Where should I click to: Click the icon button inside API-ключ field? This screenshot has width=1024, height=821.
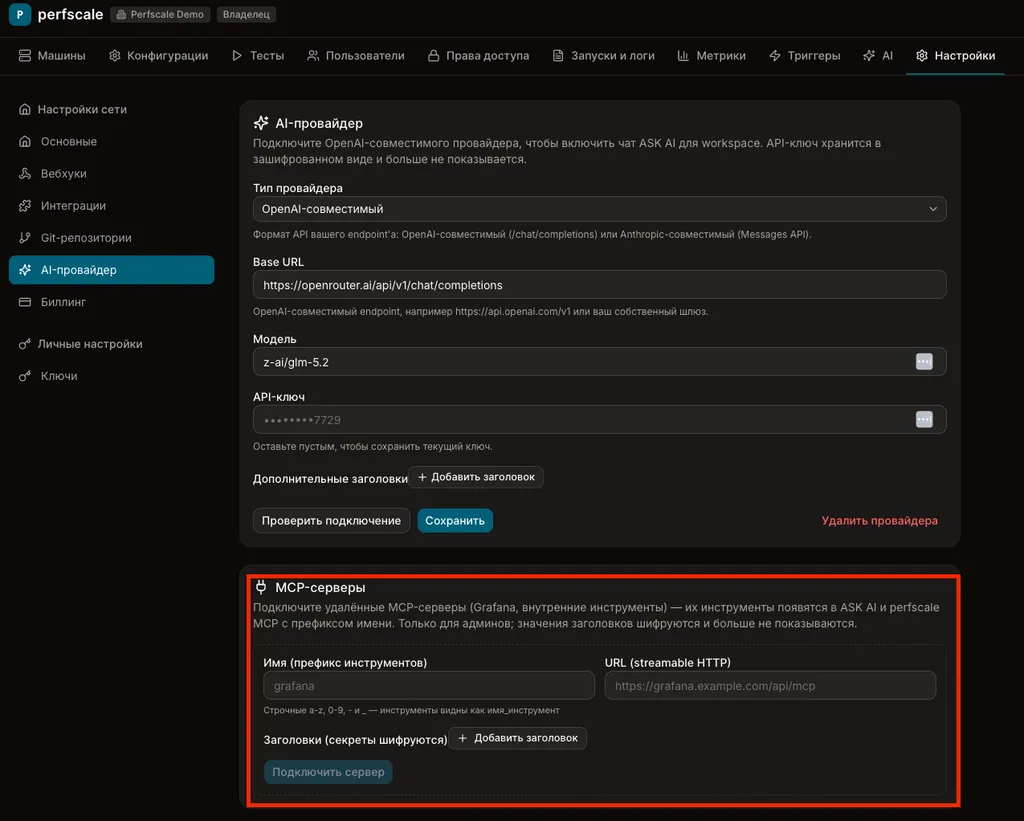[924, 419]
